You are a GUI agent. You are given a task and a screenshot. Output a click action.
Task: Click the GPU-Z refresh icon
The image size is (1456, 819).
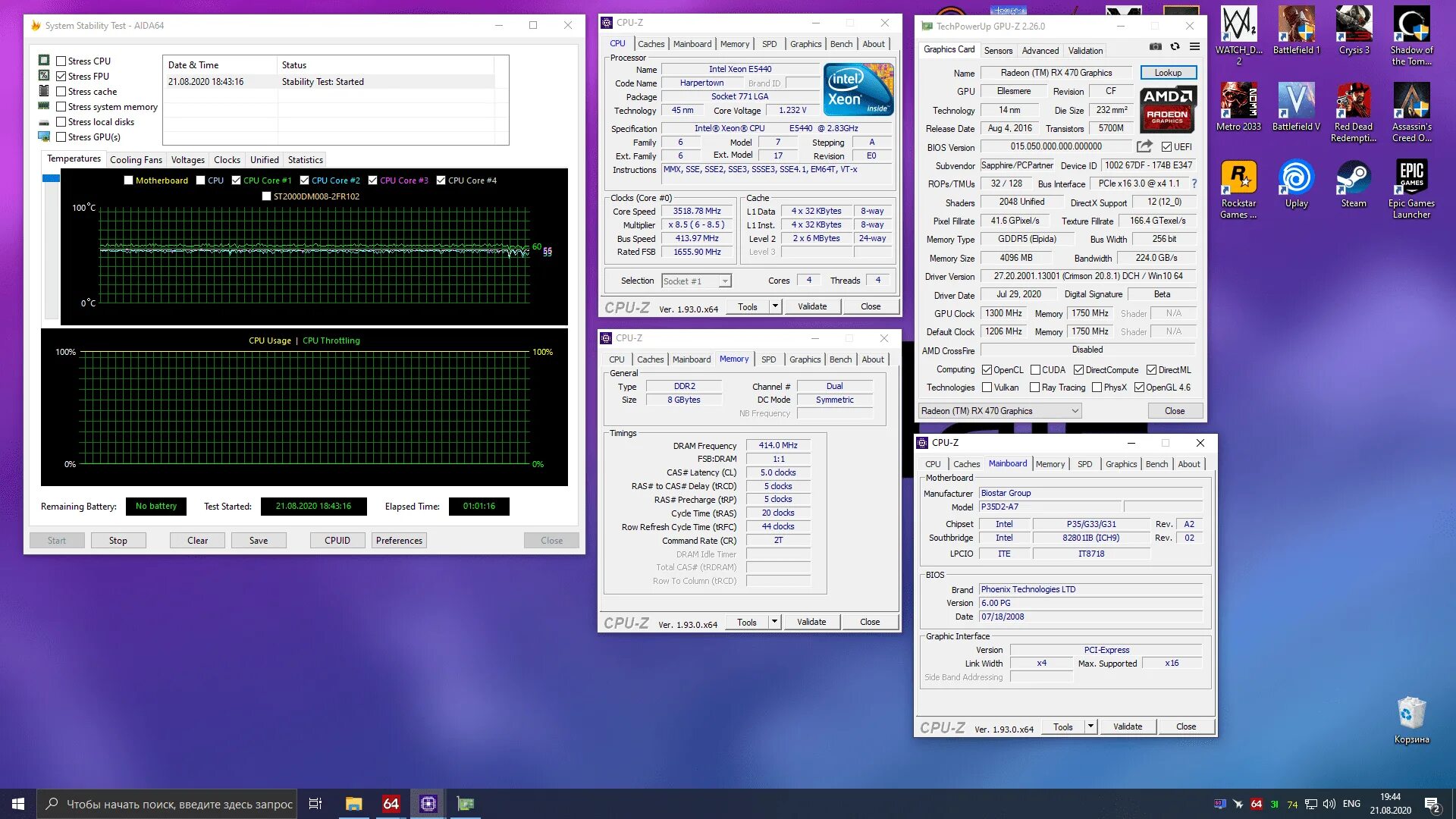(1175, 47)
